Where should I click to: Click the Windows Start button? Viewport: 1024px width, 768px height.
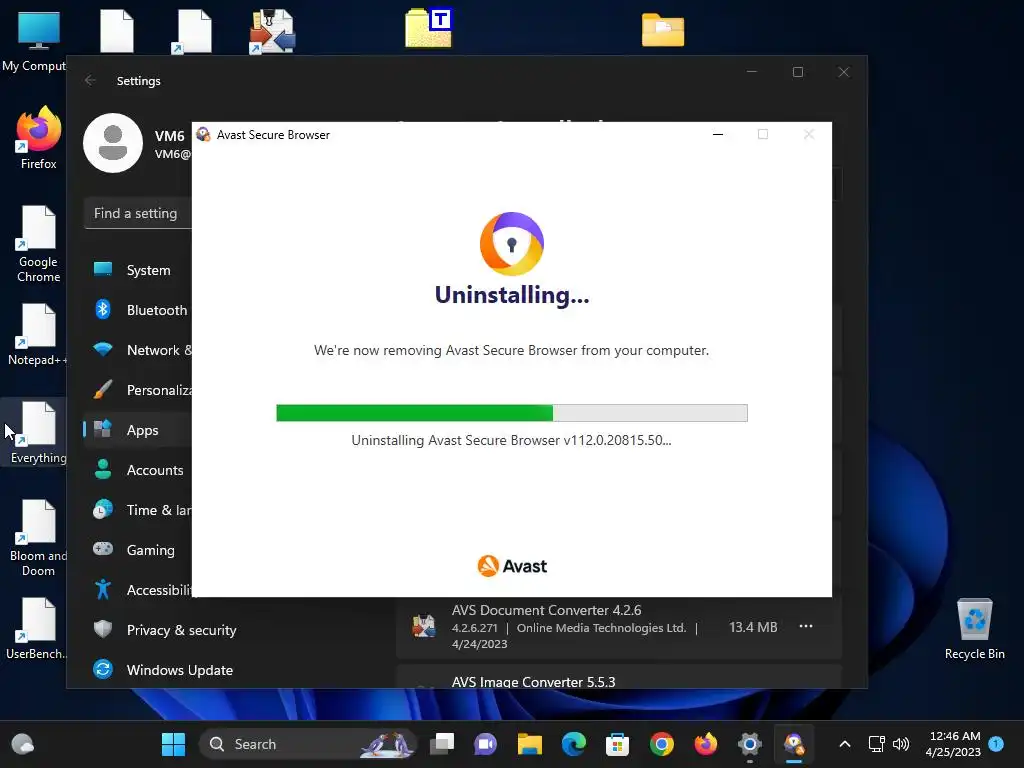click(x=173, y=744)
